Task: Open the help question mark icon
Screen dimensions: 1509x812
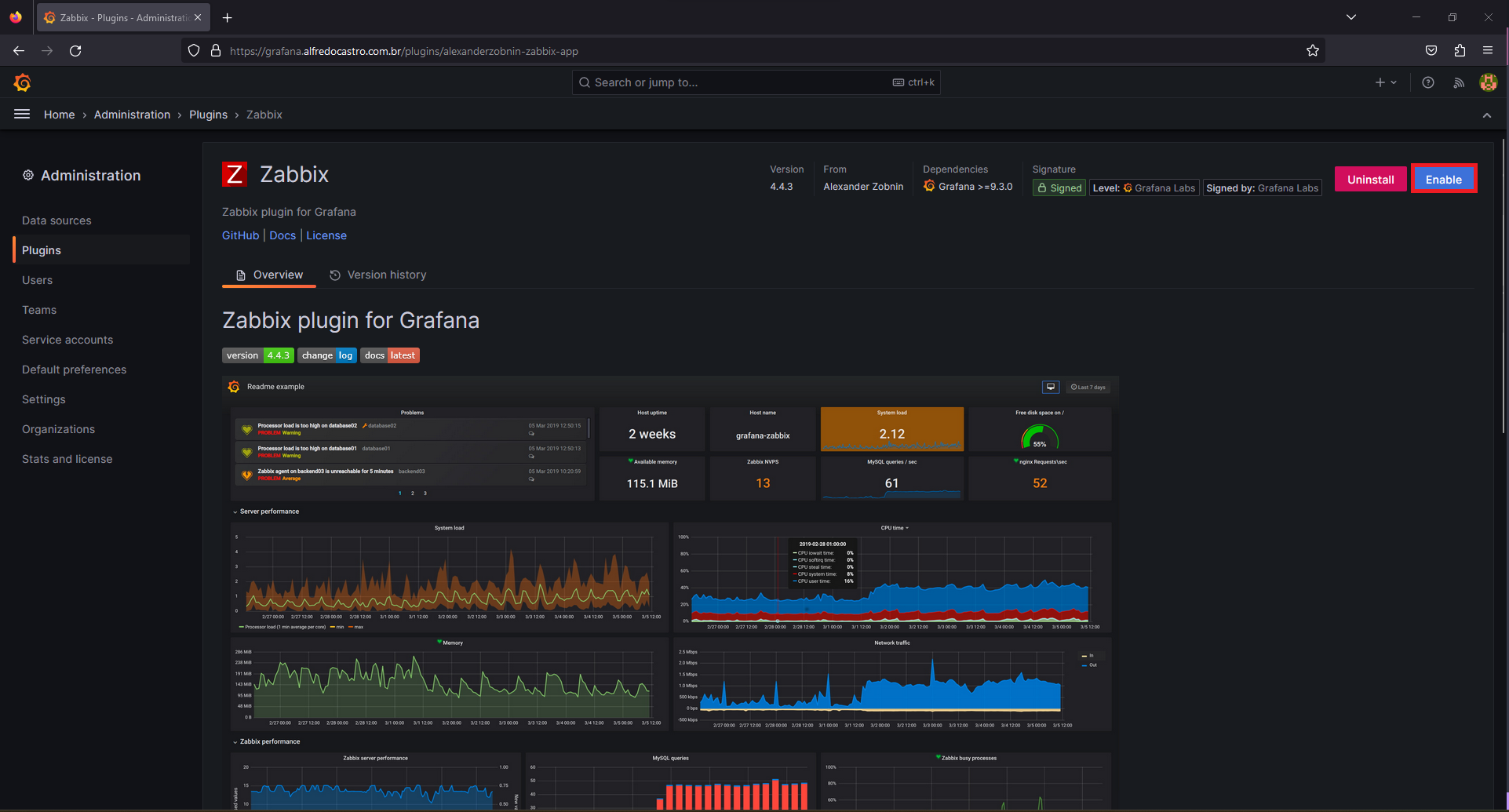Action: (x=1428, y=82)
